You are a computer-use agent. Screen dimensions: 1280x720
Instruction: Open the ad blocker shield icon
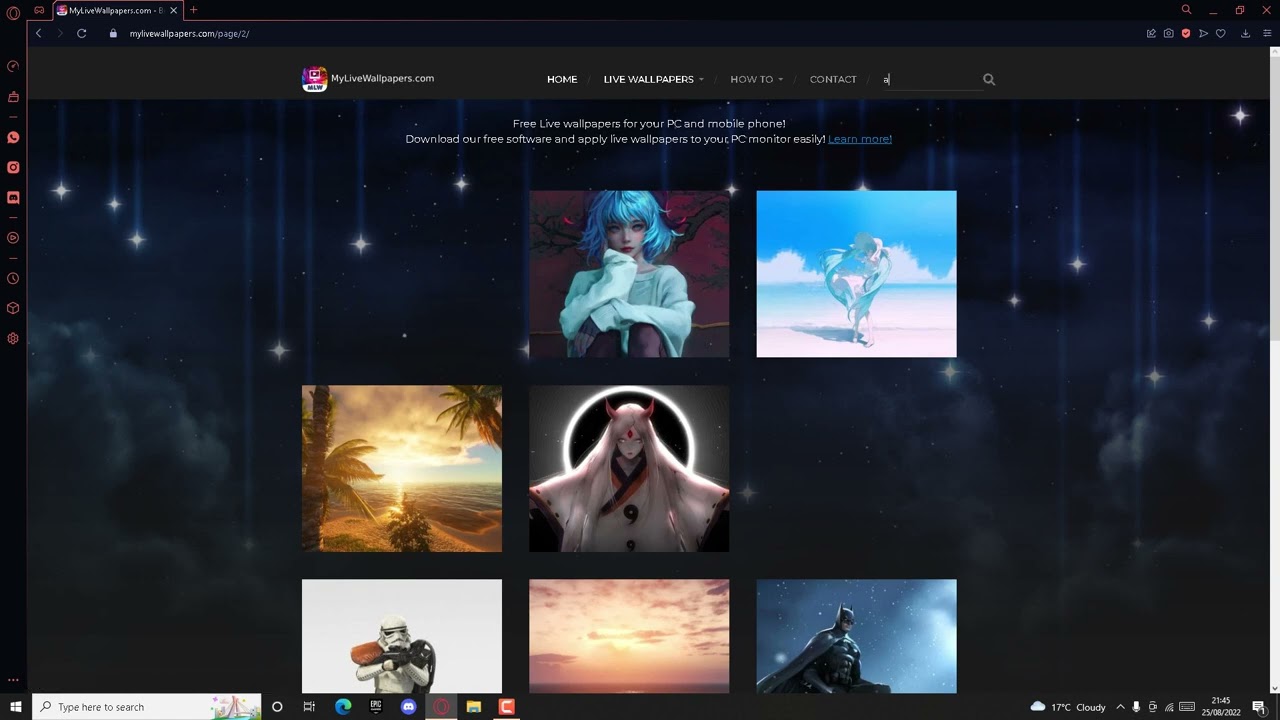tap(1186, 33)
